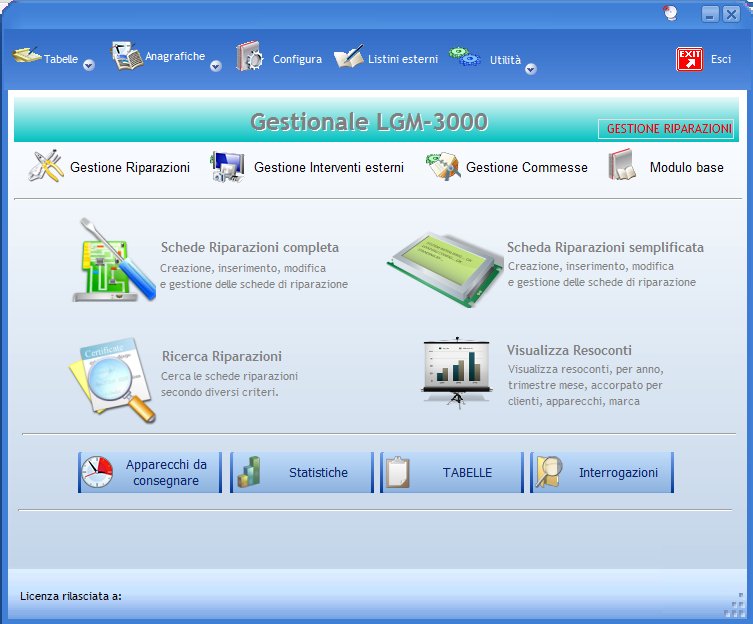Viewport: 753px width, 624px height.
Task: Open the Modulo base binder icon
Action: 622,166
